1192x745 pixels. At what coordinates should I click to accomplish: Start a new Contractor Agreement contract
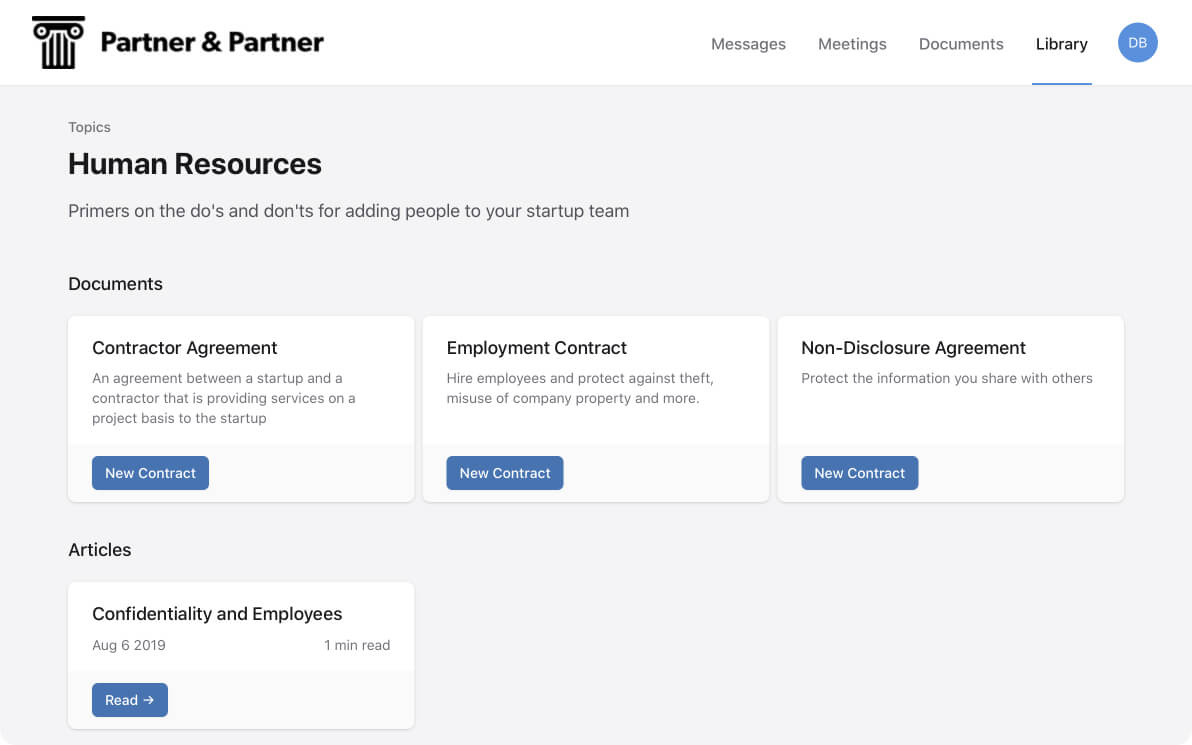(x=150, y=472)
